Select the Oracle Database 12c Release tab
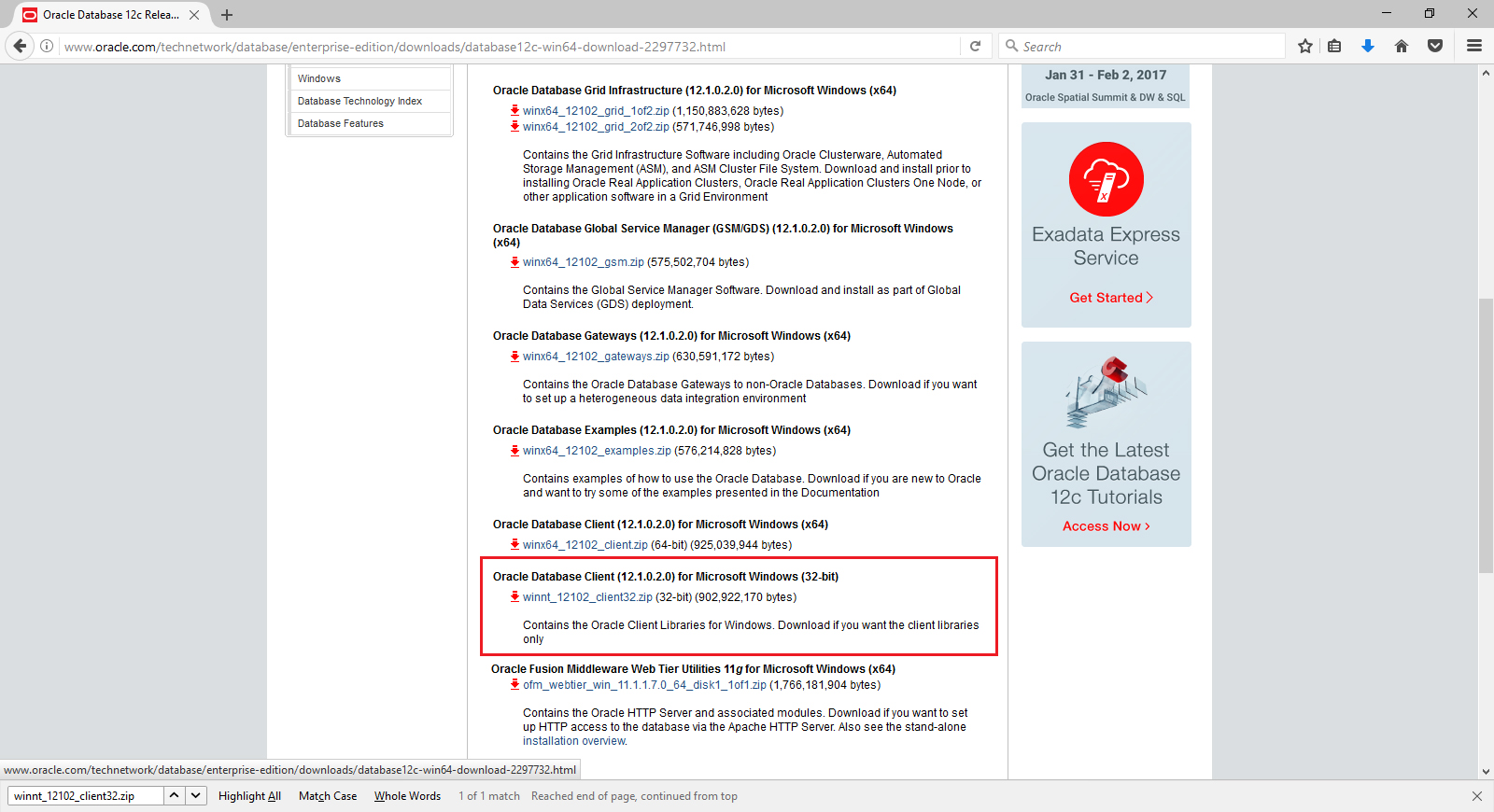Screen dimensions: 1494x812 (x=109, y=15)
